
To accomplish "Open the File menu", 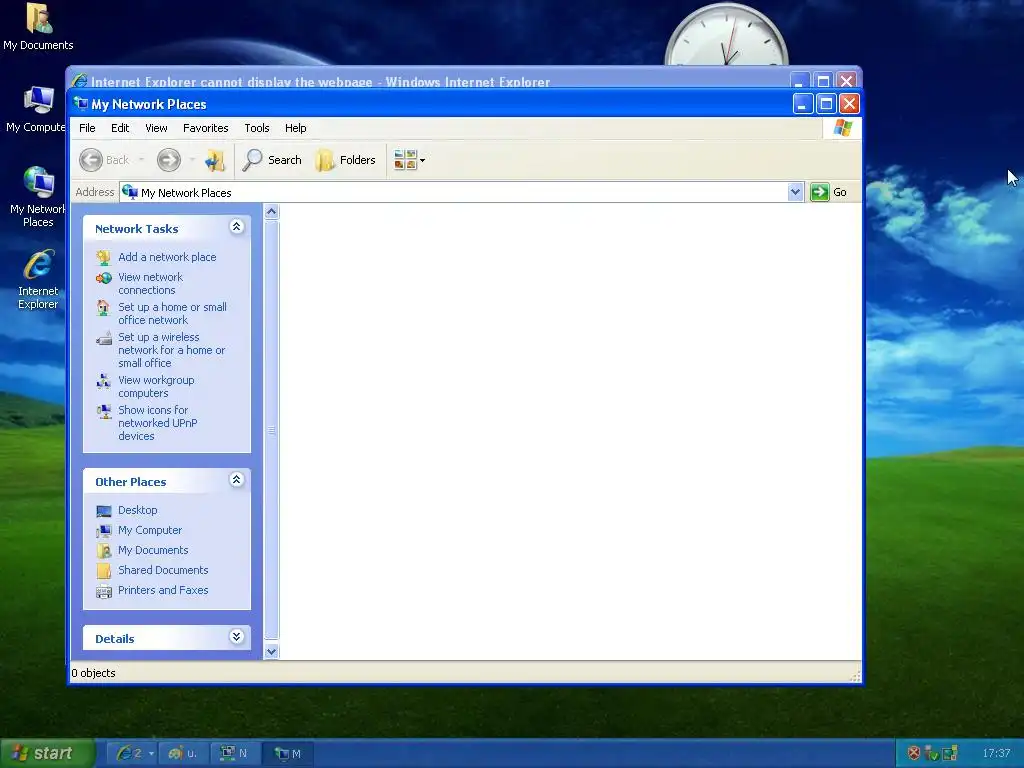I will pos(87,128).
